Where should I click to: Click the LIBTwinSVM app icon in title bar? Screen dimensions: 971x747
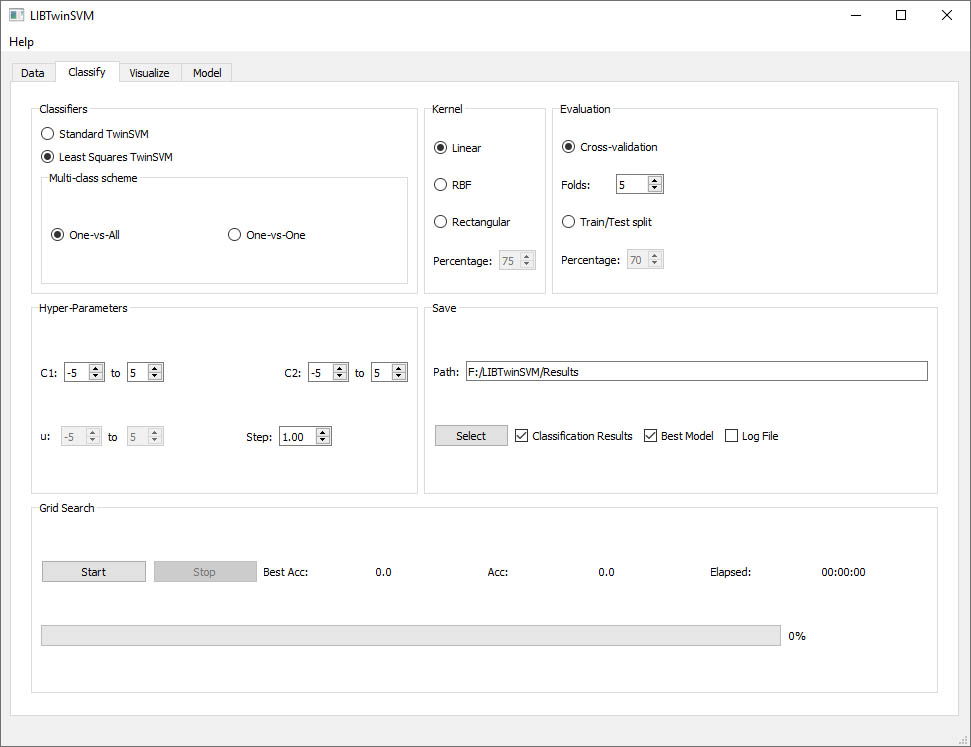(x=16, y=15)
